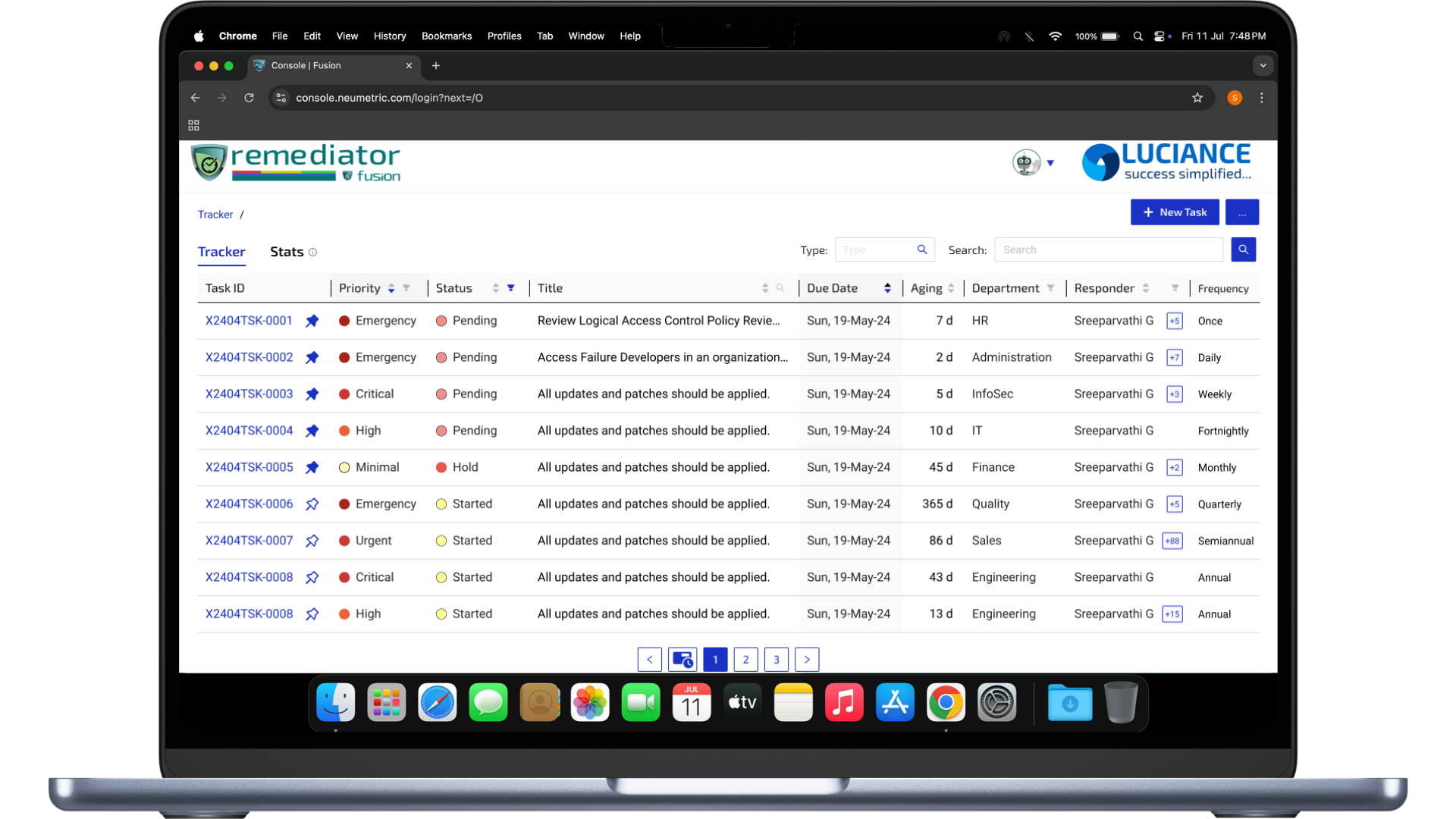1456x819 pixels.
Task: Open the Bookmarks menu in menu bar
Action: (446, 36)
